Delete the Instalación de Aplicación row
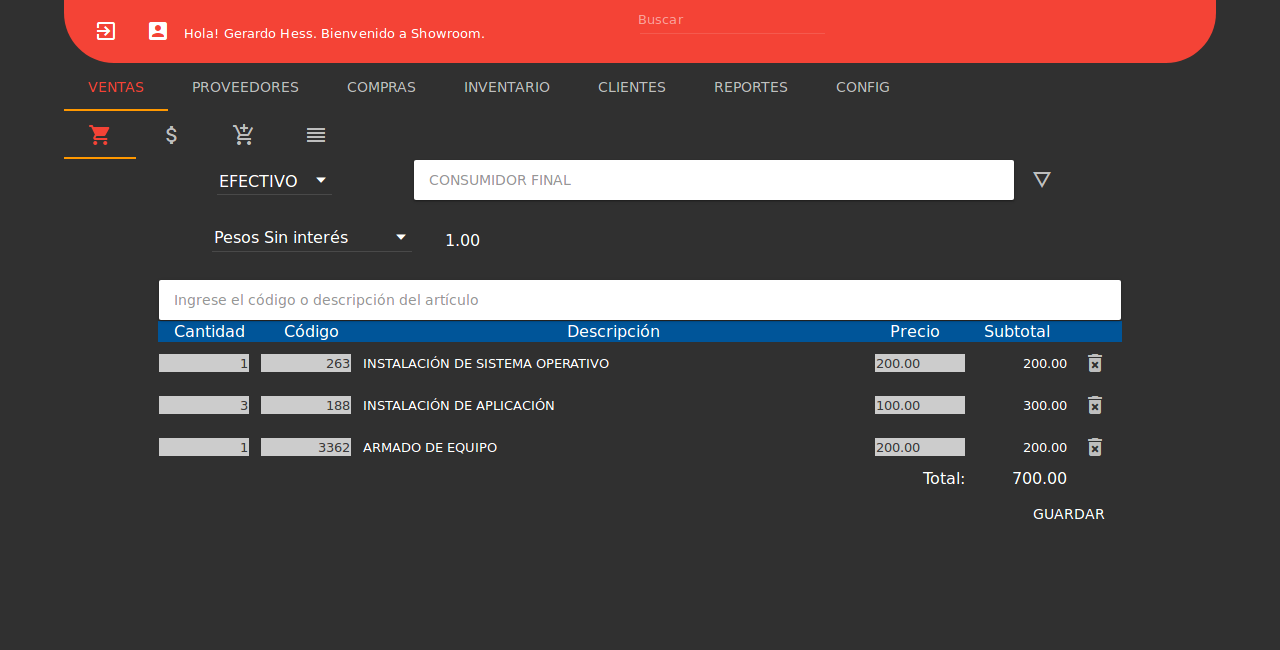Image resolution: width=1280 pixels, height=650 pixels. 1095,405
